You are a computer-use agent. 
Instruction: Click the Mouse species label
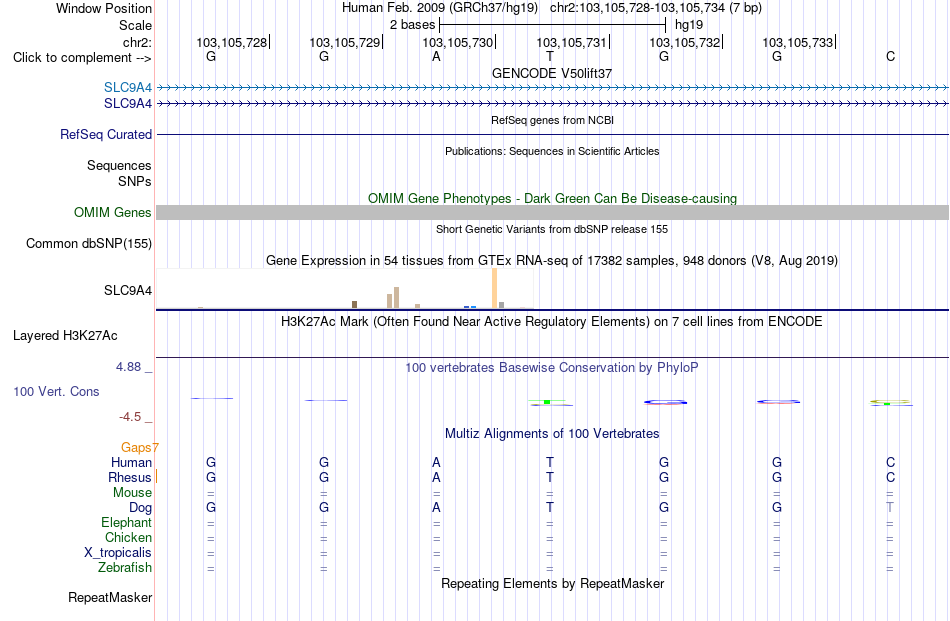[x=132, y=493]
